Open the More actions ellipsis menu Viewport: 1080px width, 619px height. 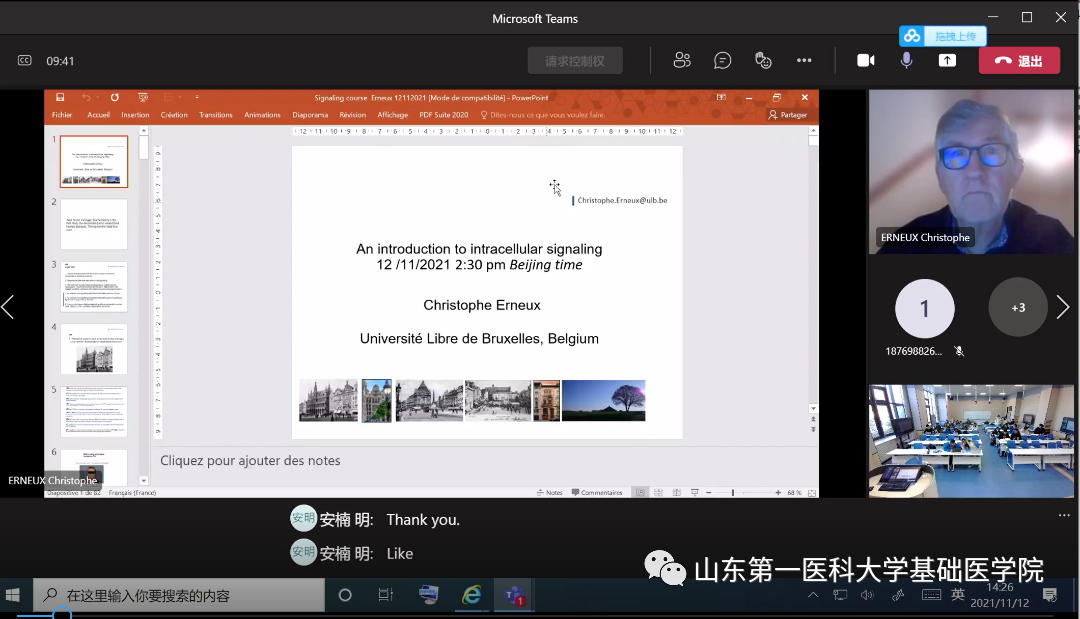[x=804, y=60]
